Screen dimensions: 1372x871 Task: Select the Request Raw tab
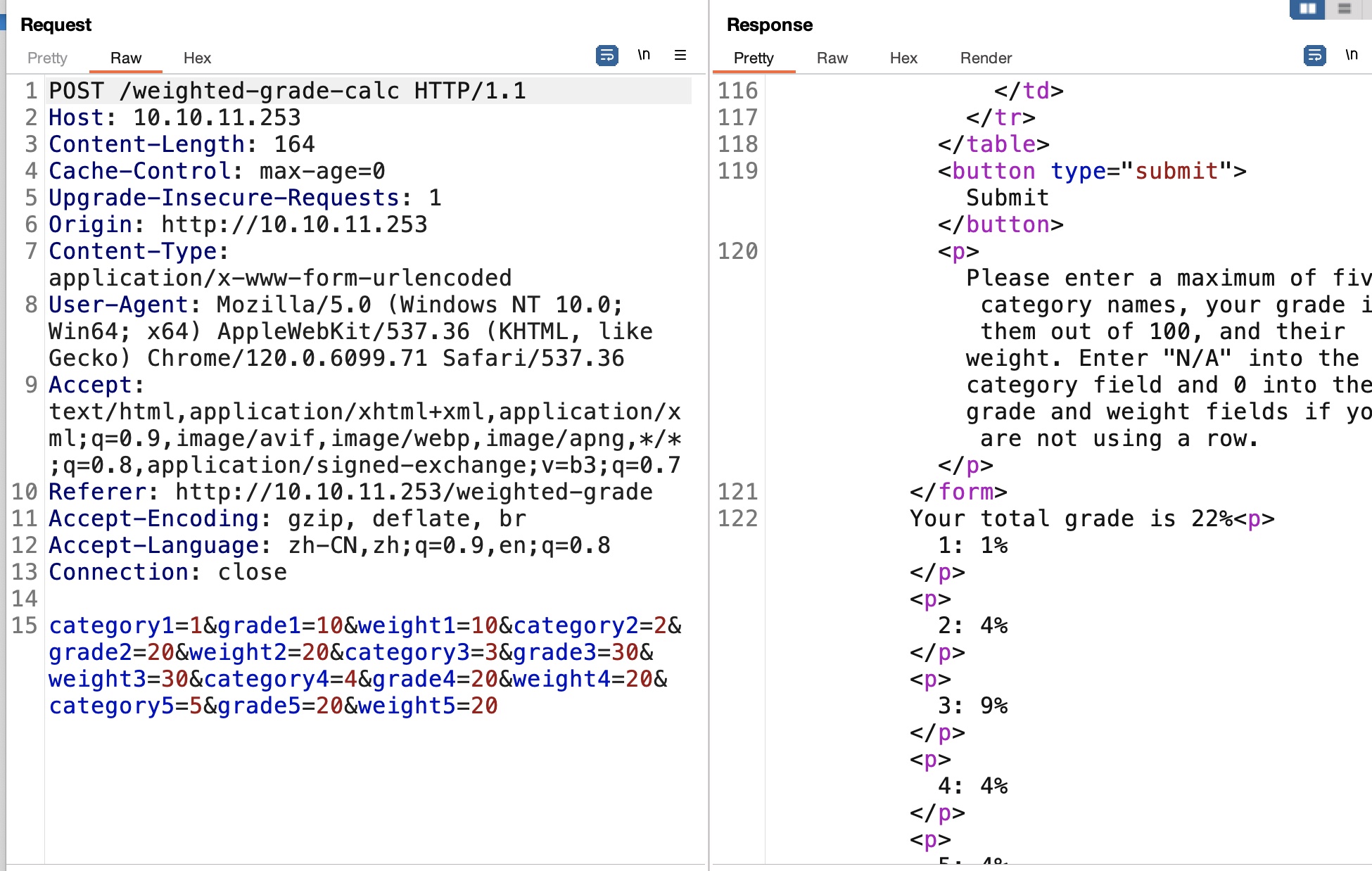click(x=126, y=58)
